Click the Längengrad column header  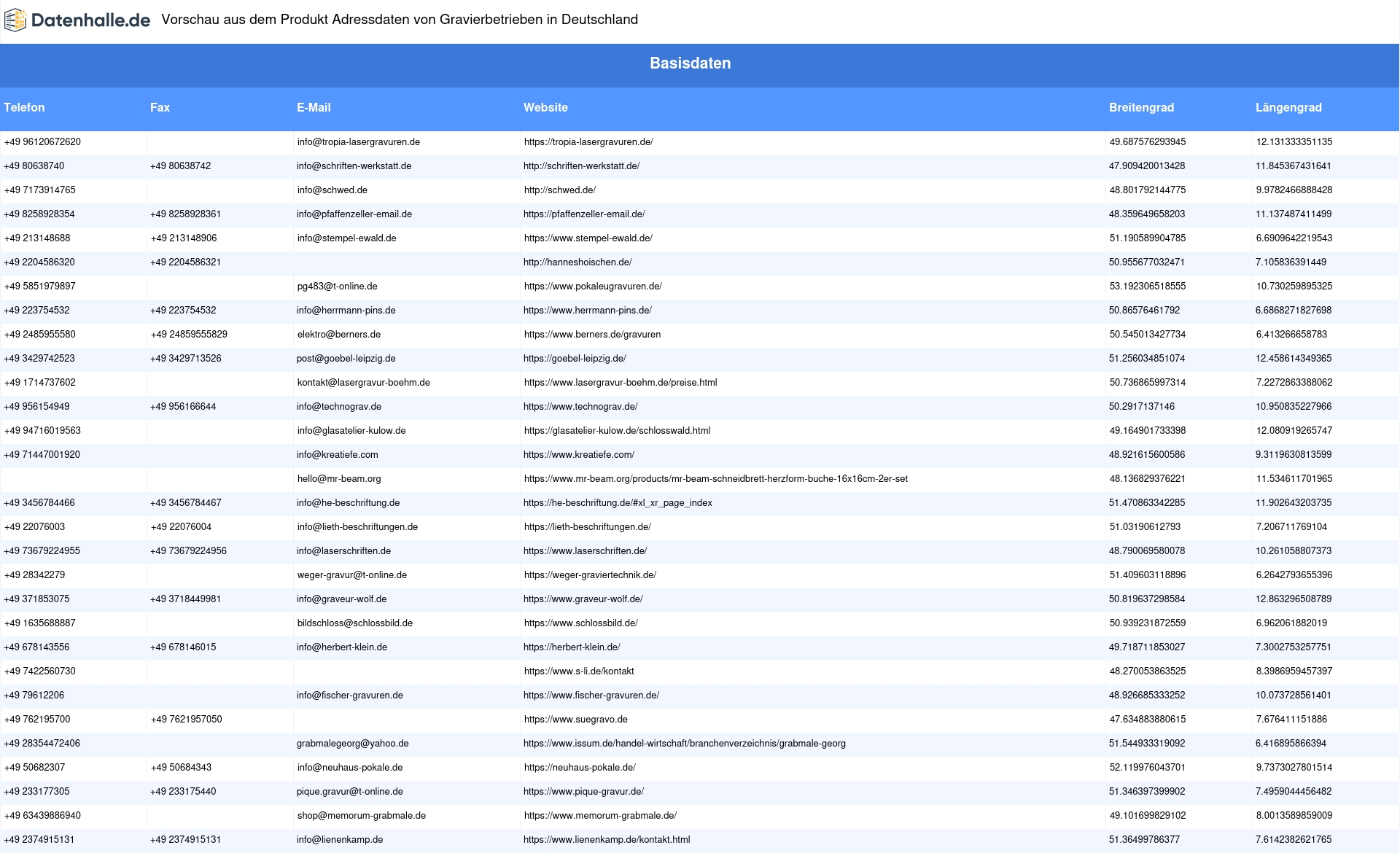[1288, 107]
